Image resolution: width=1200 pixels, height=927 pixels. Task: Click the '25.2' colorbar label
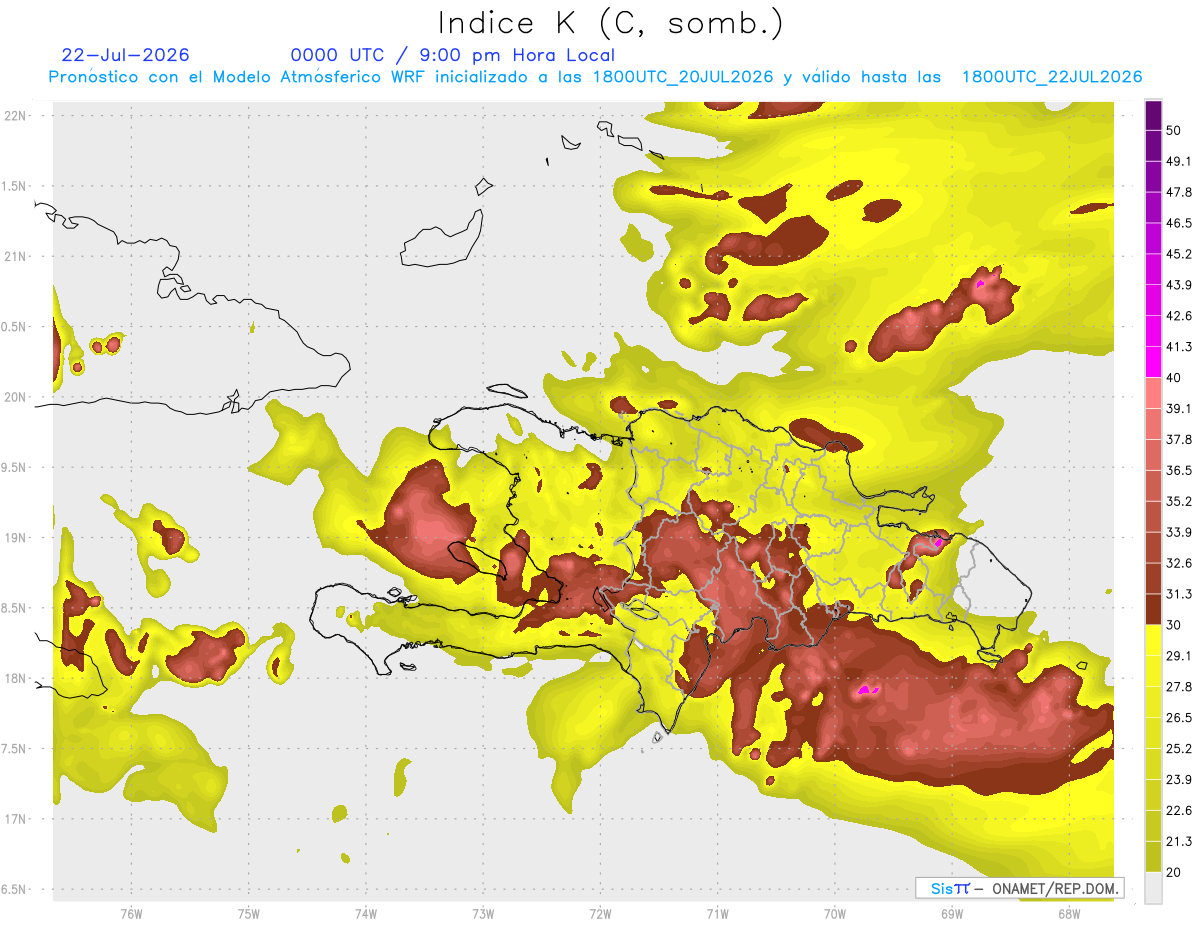(x=1178, y=749)
